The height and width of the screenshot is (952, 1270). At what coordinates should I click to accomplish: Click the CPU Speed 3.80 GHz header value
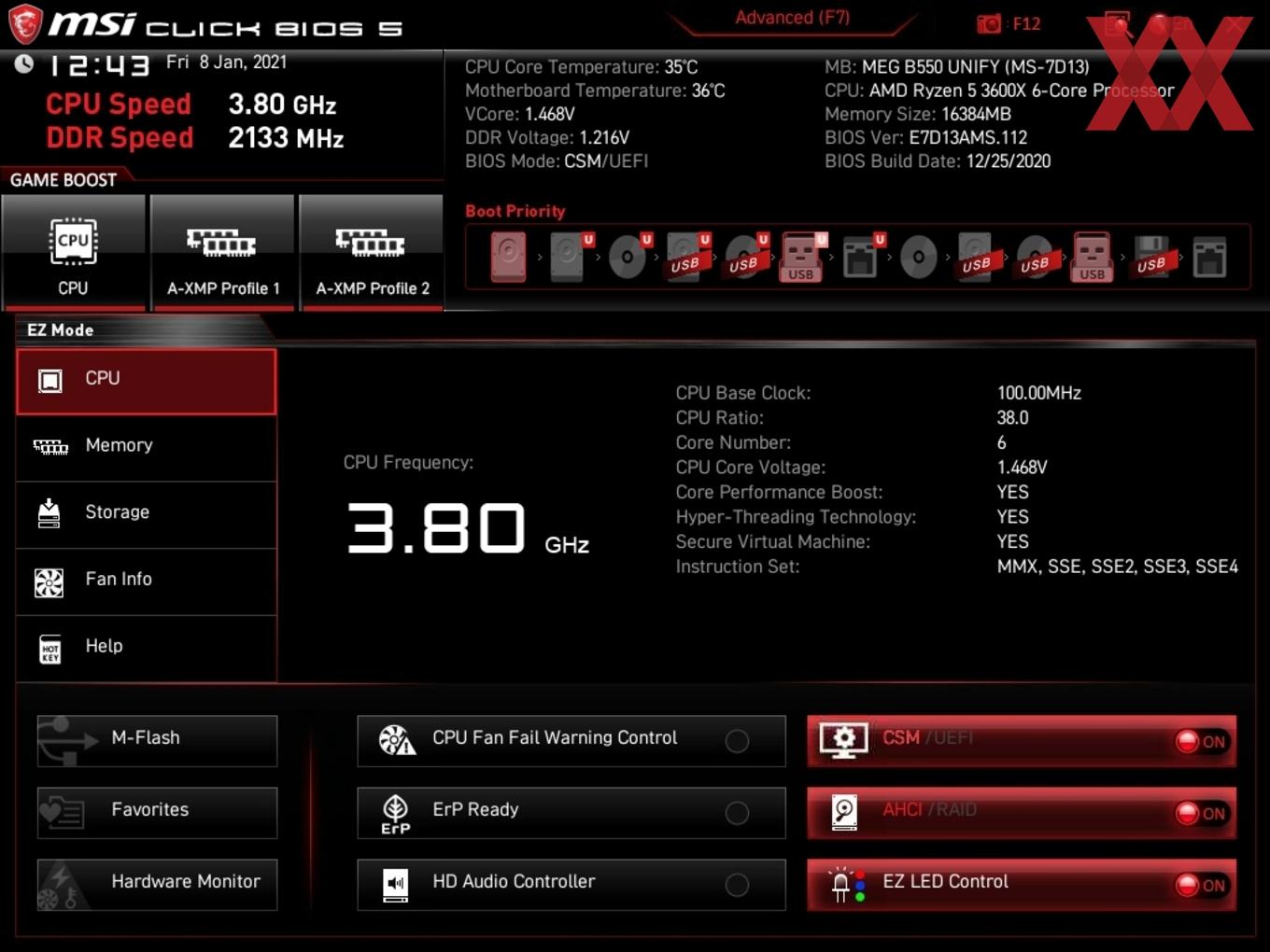pyautogui.click(x=282, y=105)
